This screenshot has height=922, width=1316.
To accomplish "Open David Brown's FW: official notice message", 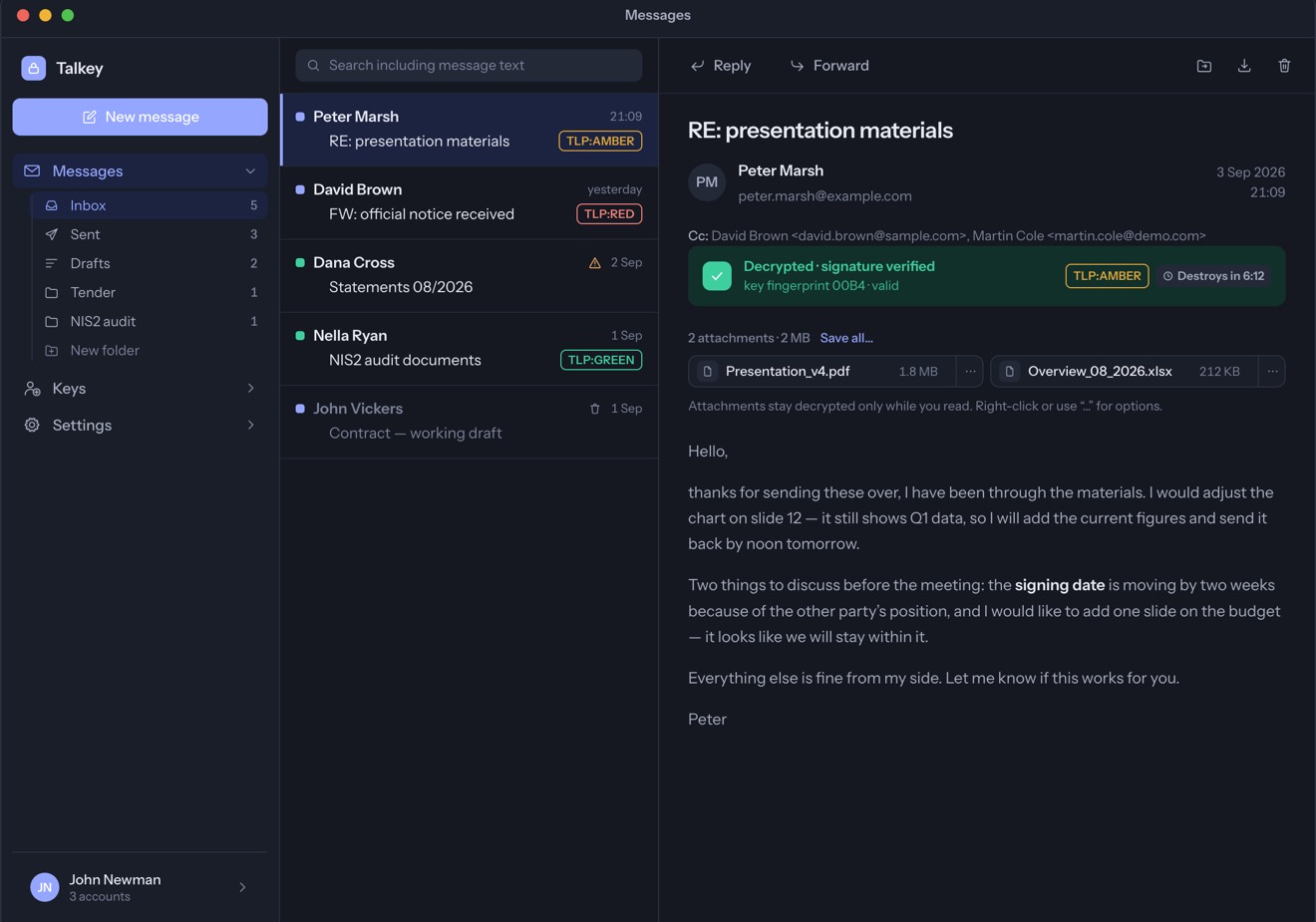I will (470, 202).
